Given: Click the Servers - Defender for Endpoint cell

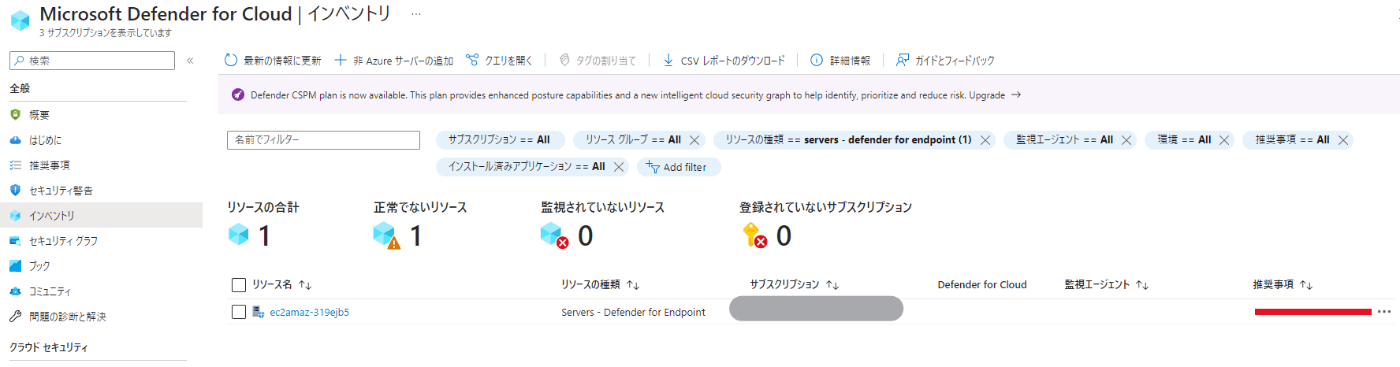Looking at the screenshot, I should pos(633,312).
